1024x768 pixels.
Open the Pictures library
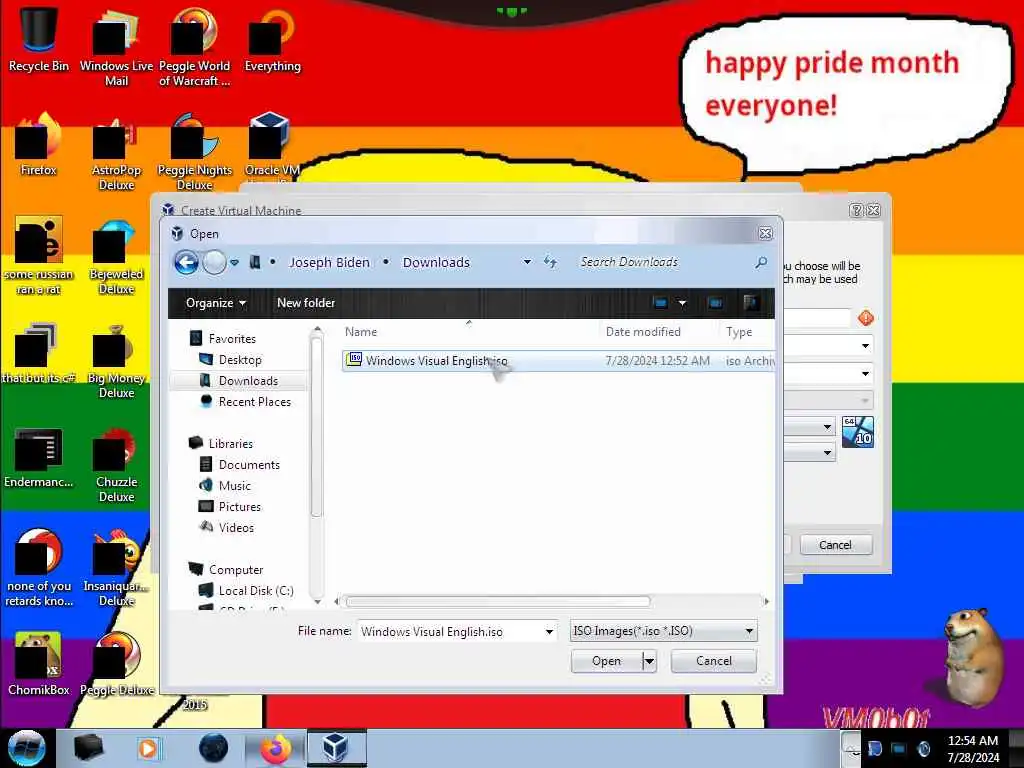point(239,506)
